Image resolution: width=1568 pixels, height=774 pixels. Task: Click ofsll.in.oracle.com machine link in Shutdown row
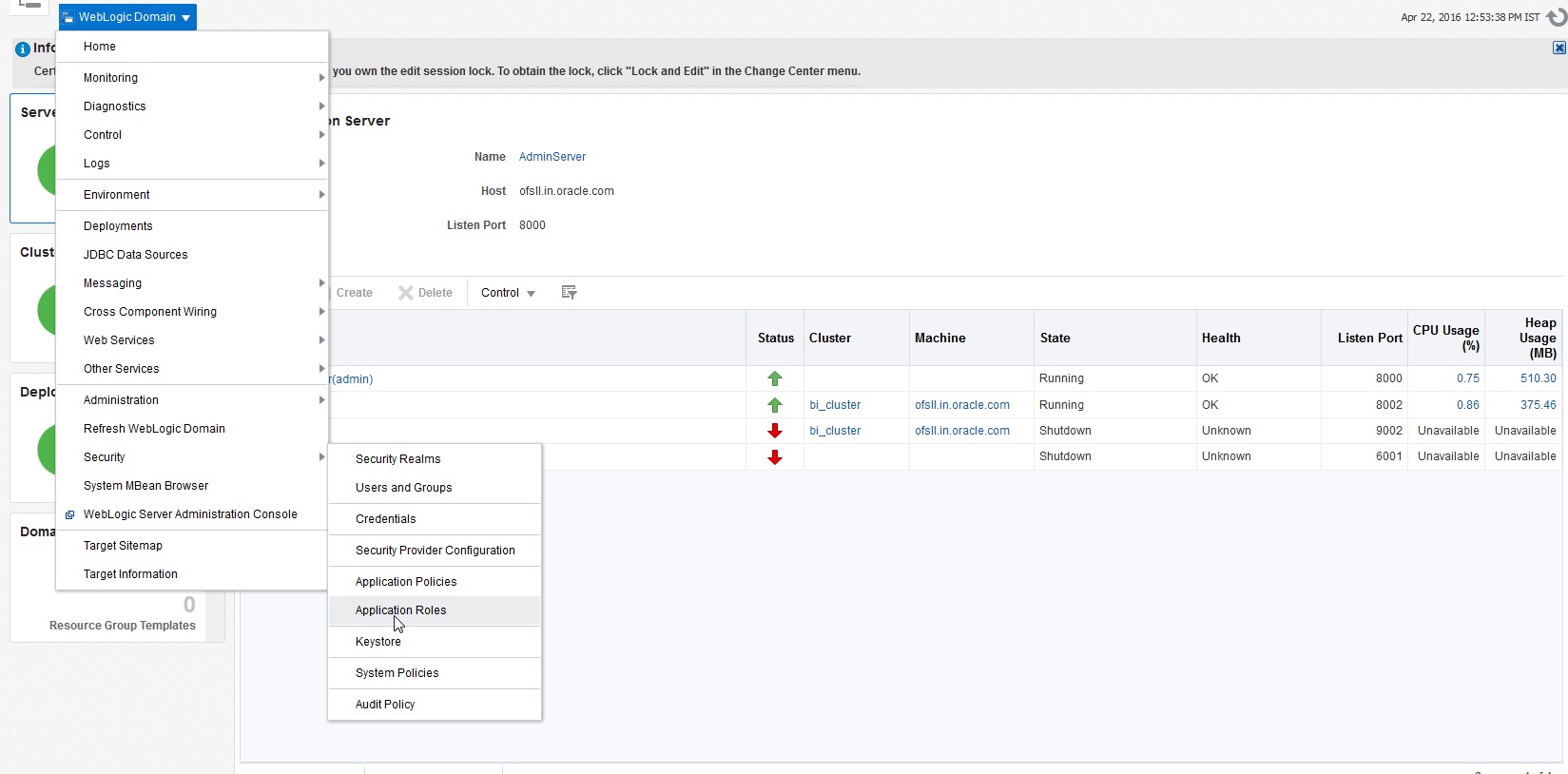(x=962, y=431)
